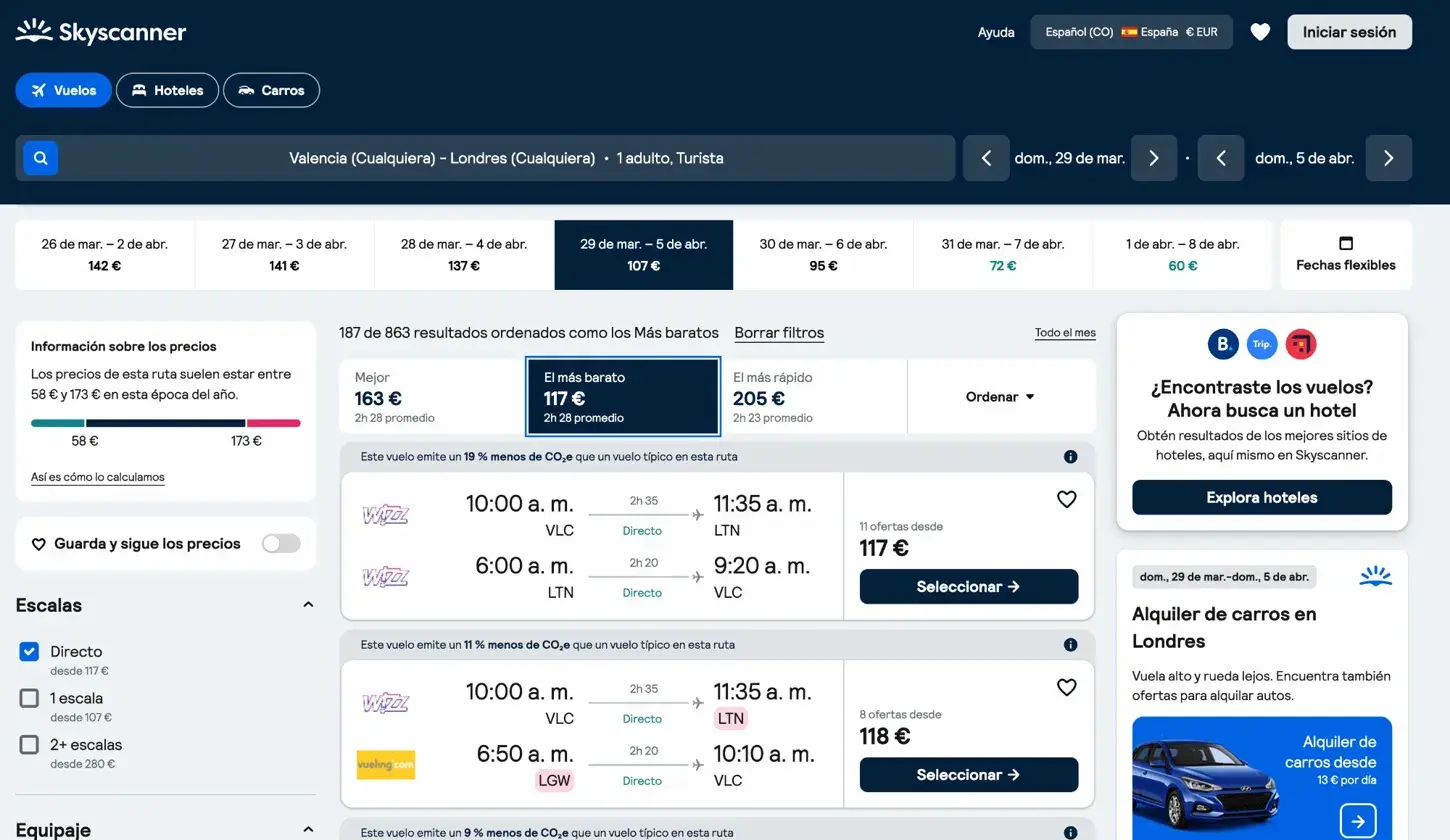The image size is (1450, 840).
Task: Enable the 1 escala filter
Action: coord(29,698)
